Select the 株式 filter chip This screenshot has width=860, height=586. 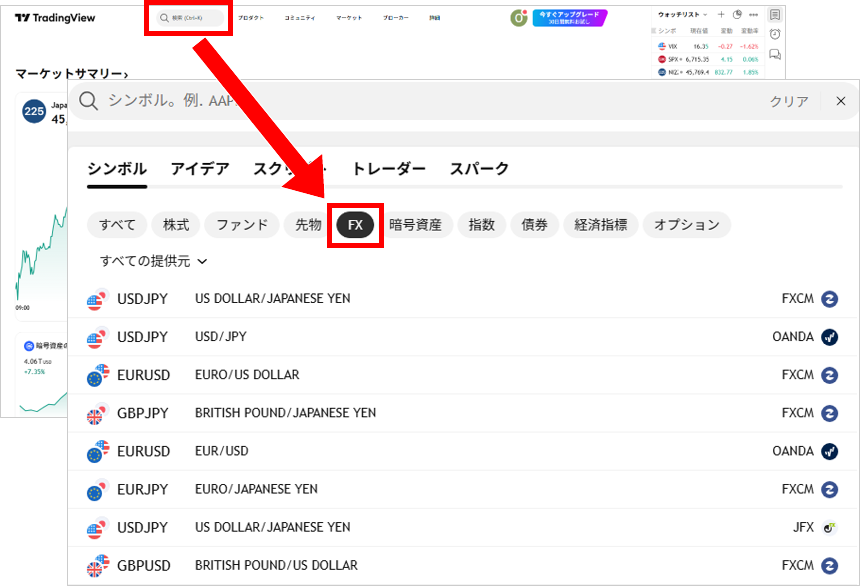click(176, 224)
